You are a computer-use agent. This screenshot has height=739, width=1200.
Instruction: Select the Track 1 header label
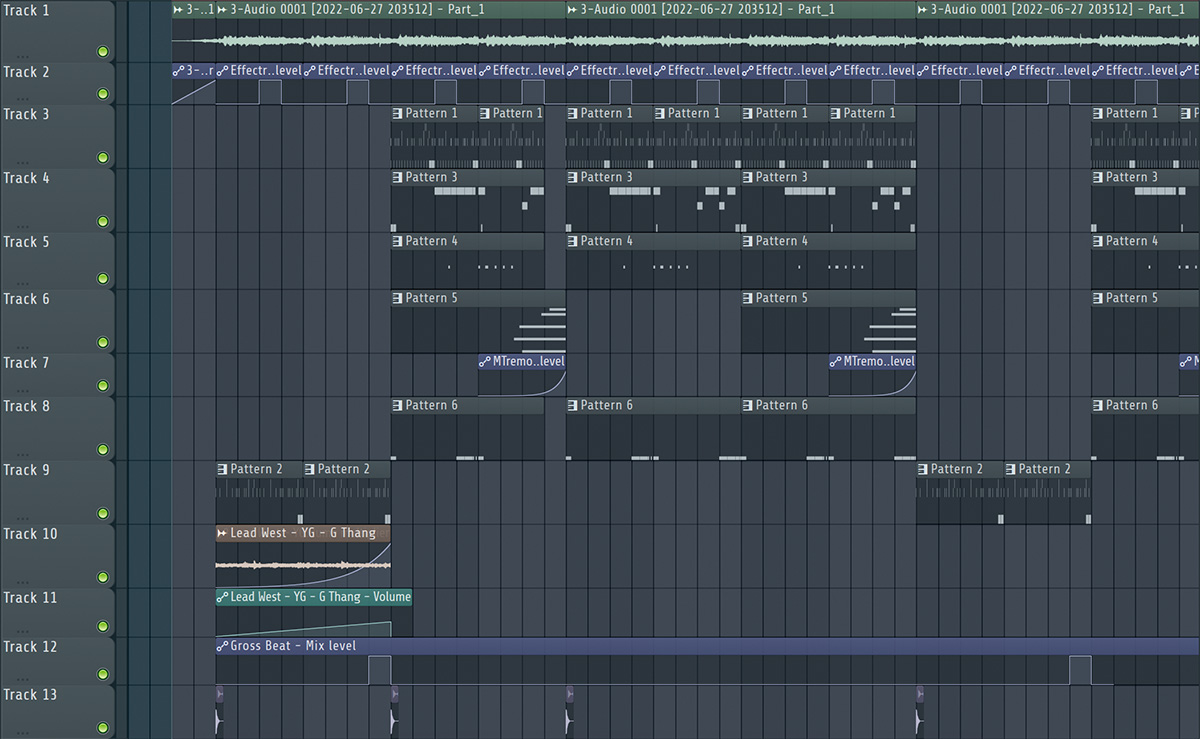(x=26, y=11)
